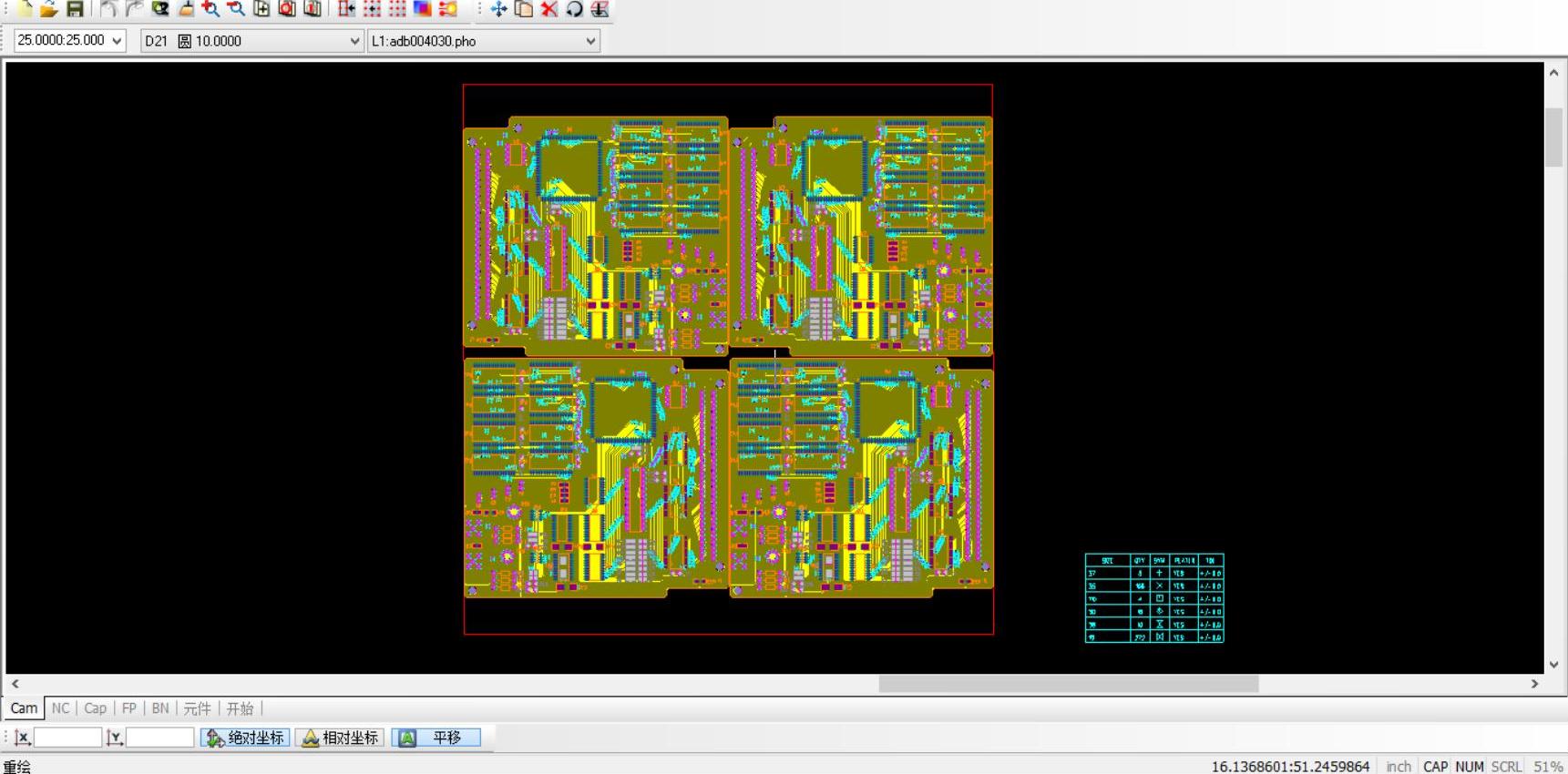Click the red X delete icon

point(548,9)
